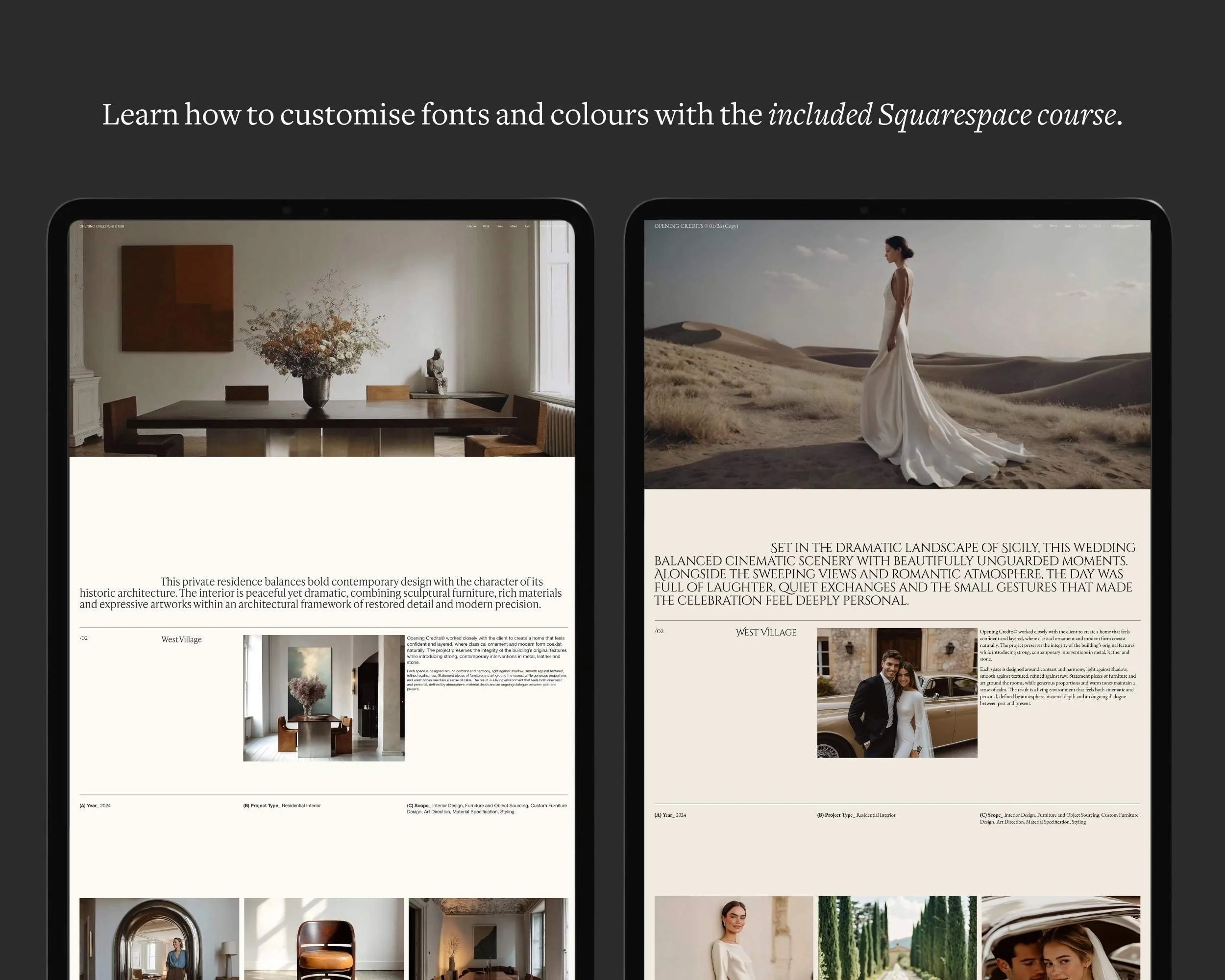Click West Village heading on left tablet

coord(181,639)
